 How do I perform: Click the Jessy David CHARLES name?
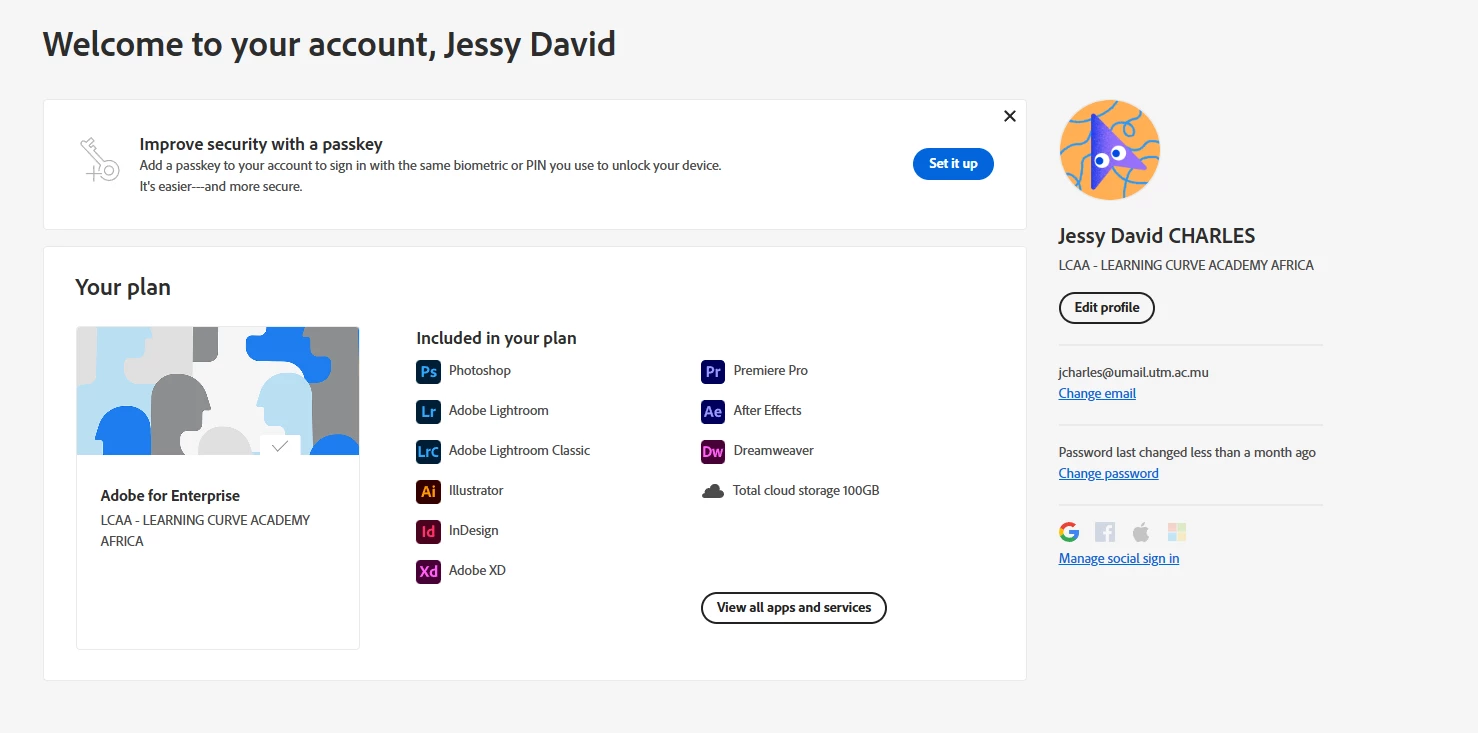(1157, 236)
